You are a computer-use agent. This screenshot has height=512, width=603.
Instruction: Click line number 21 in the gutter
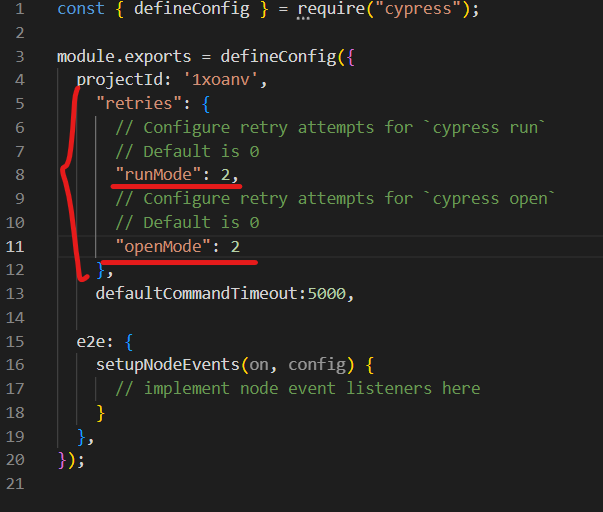15,484
